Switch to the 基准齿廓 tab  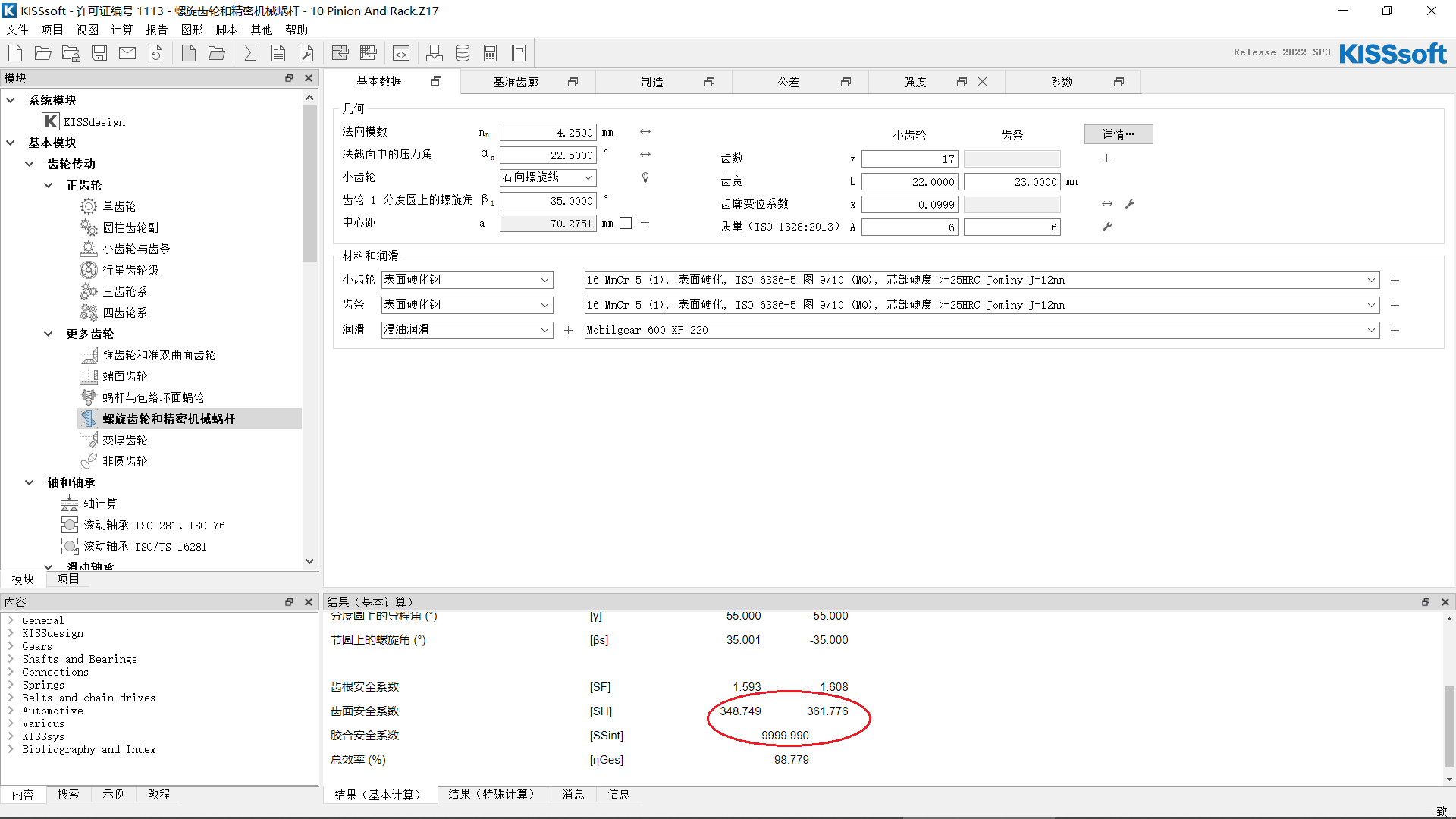[x=516, y=82]
